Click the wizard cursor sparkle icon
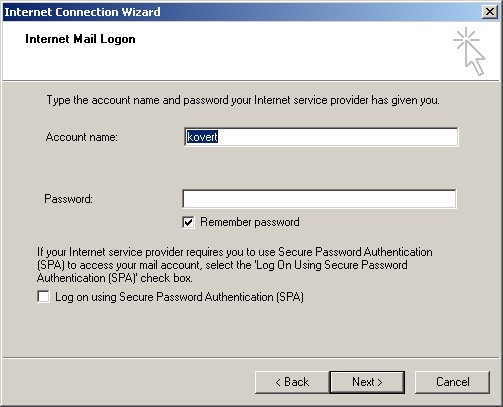 tap(469, 52)
